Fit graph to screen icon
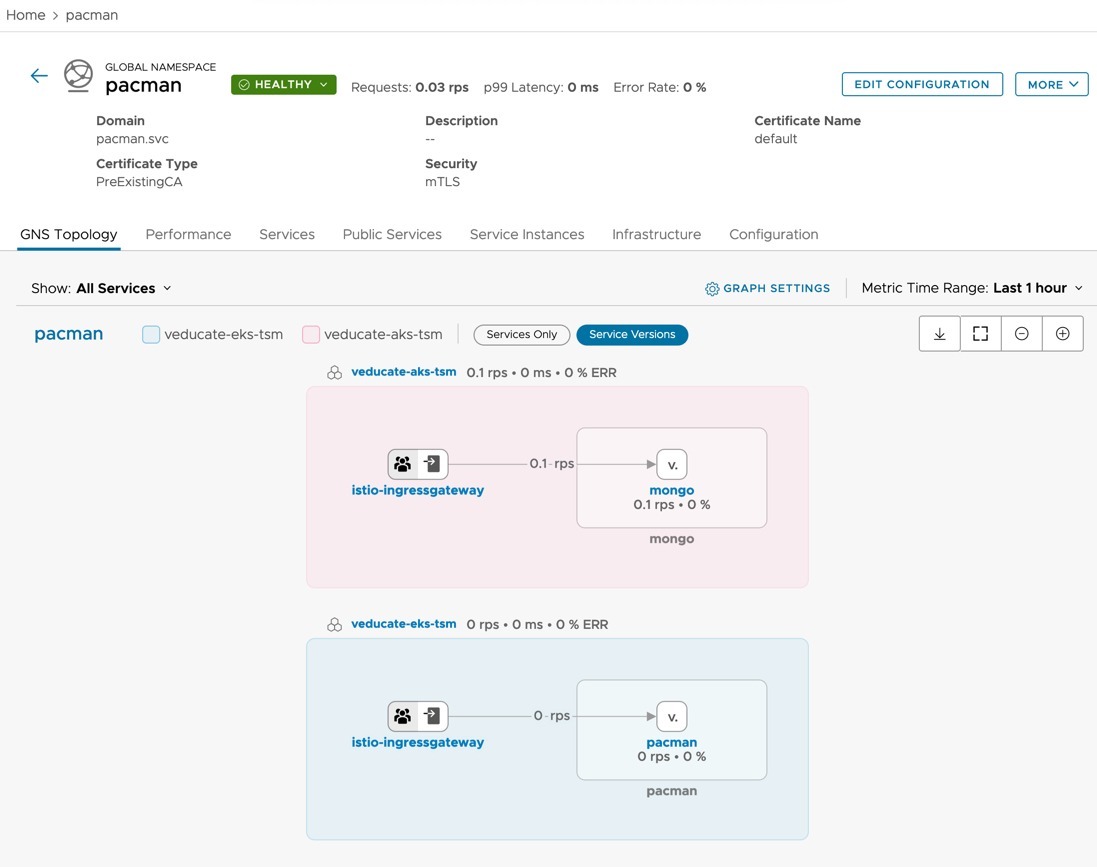This screenshot has width=1097, height=867. click(980, 334)
